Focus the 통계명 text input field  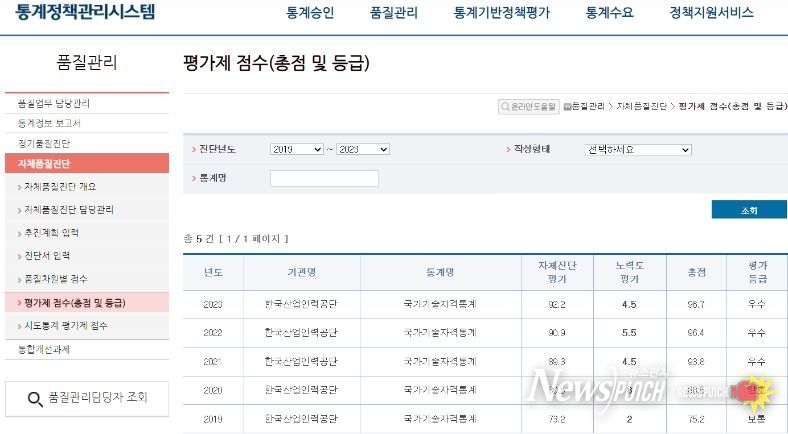point(324,178)
